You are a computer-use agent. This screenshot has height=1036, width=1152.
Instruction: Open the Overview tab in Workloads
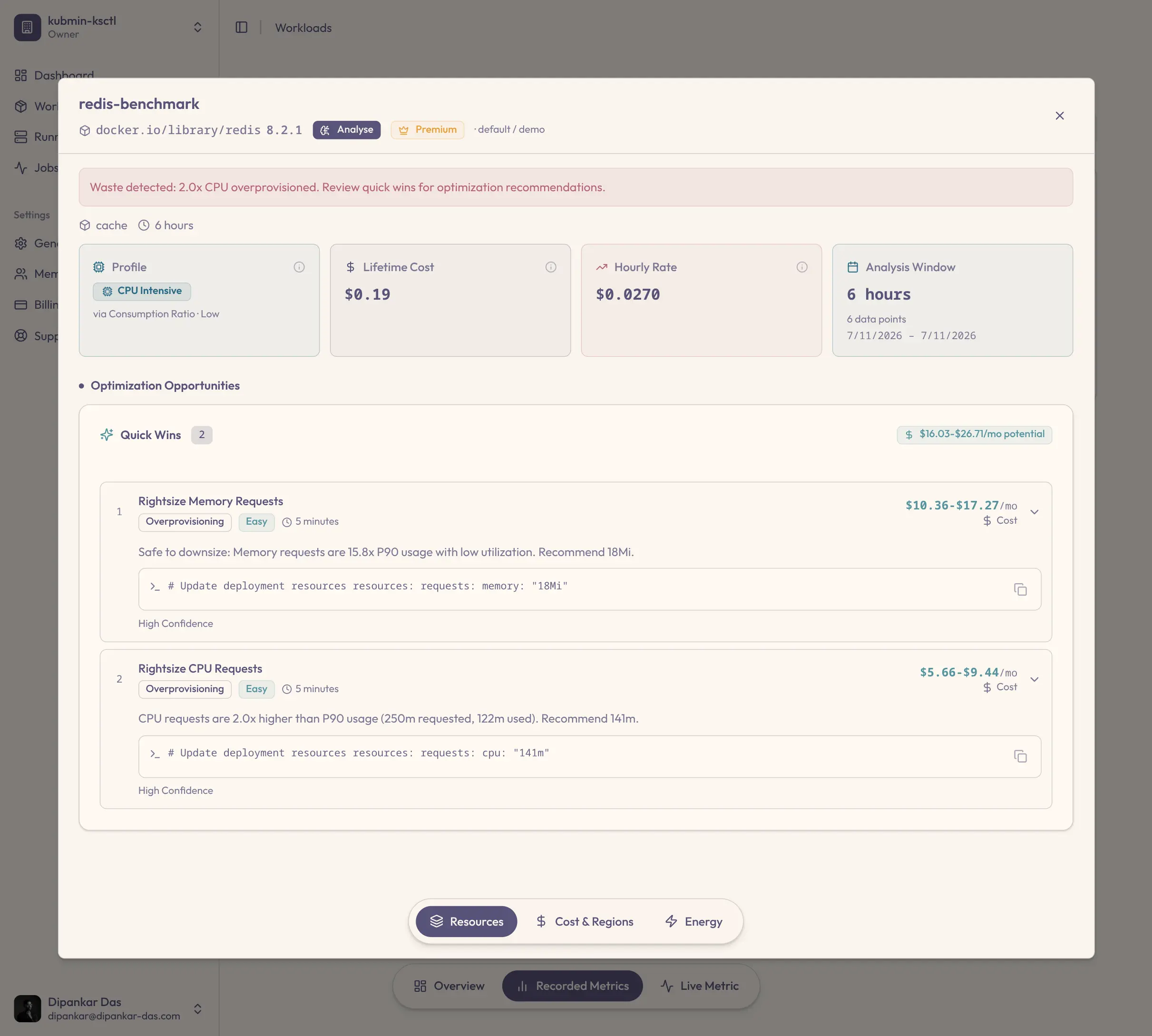pos(449,986)
